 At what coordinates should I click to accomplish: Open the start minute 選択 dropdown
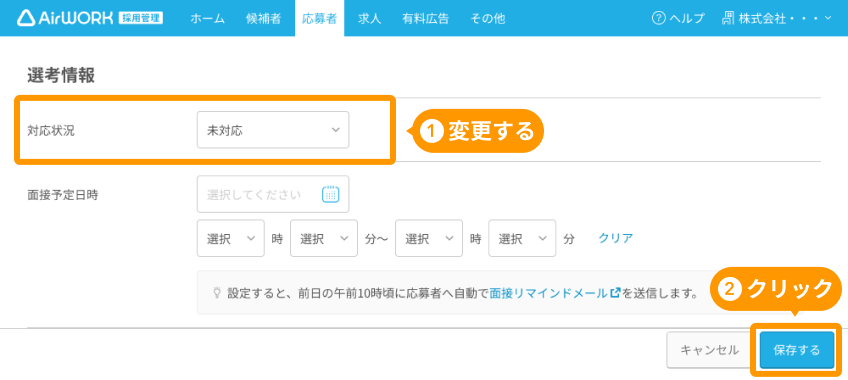pos(324,238)
